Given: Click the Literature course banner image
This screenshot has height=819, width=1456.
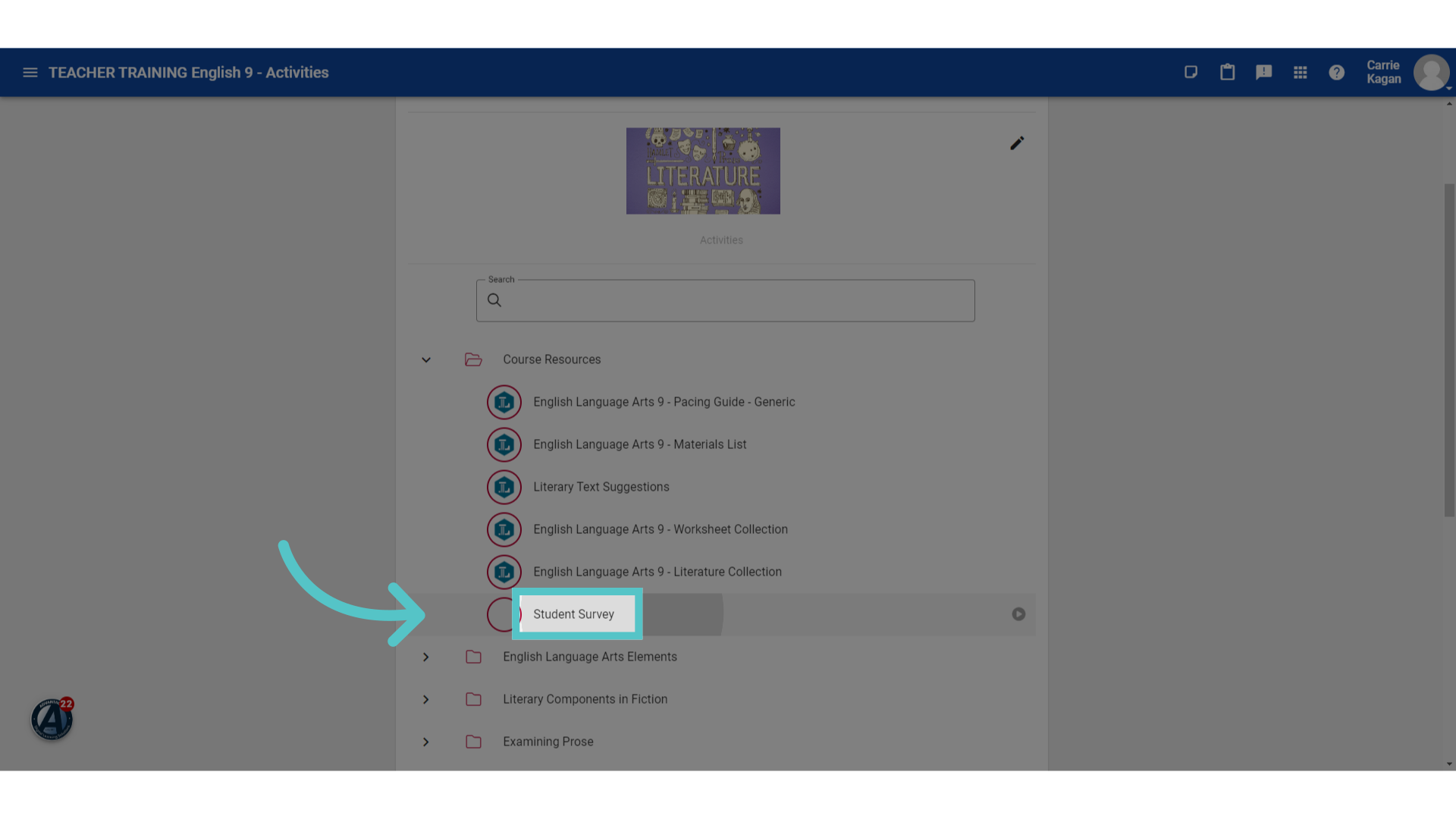Looking at the screenshot, I should click(703, 171).
